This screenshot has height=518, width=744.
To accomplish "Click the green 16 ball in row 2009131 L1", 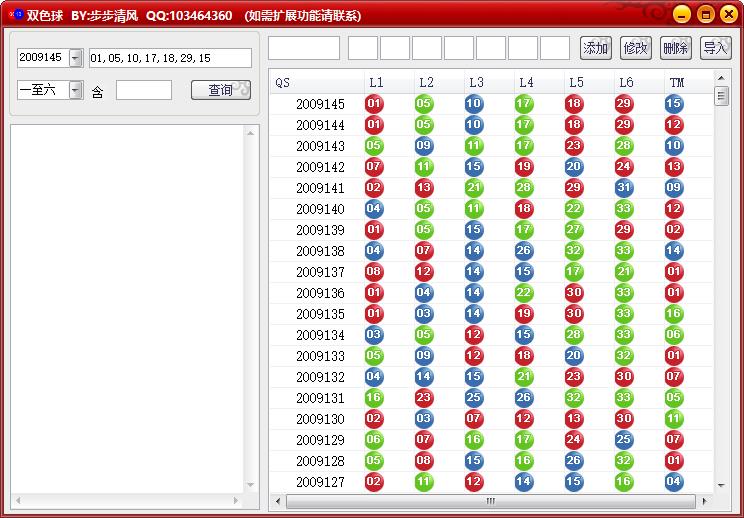I will [374, 398].
